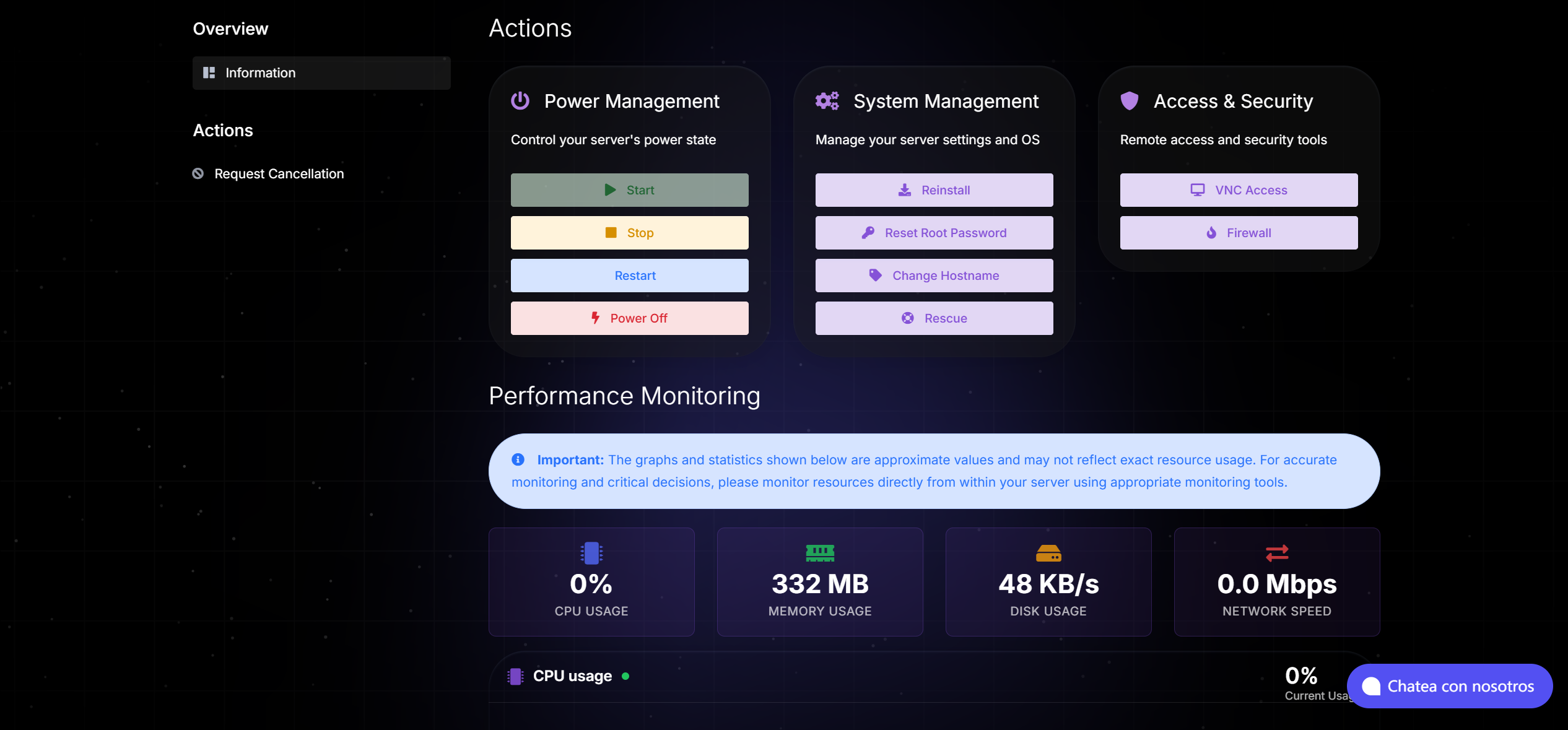The image size is (1568, 730).
Task: Click the CPU chip icon in CPU USAGE card
Action: 591,553
